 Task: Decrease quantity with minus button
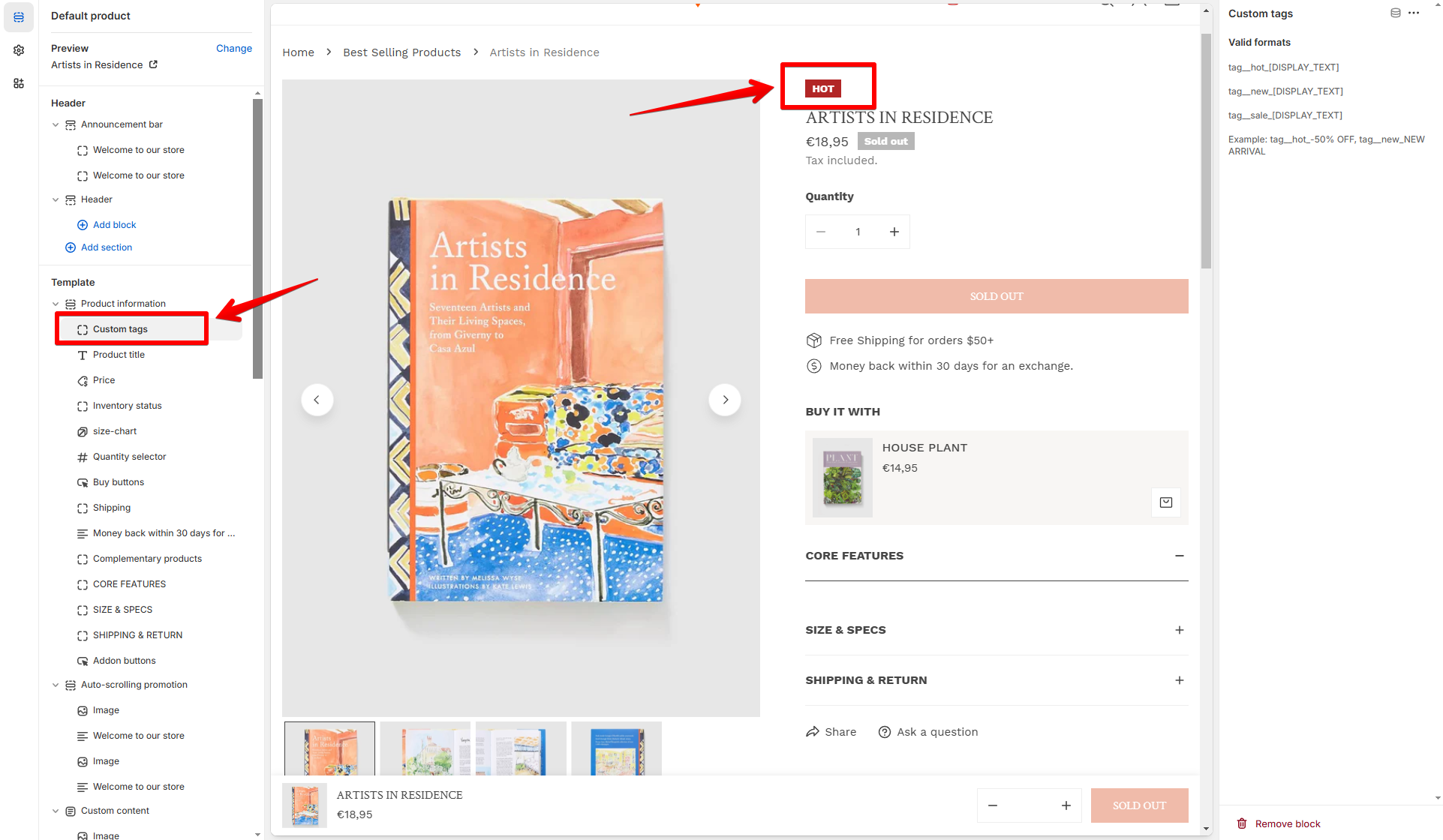click(x=821, y=232)
